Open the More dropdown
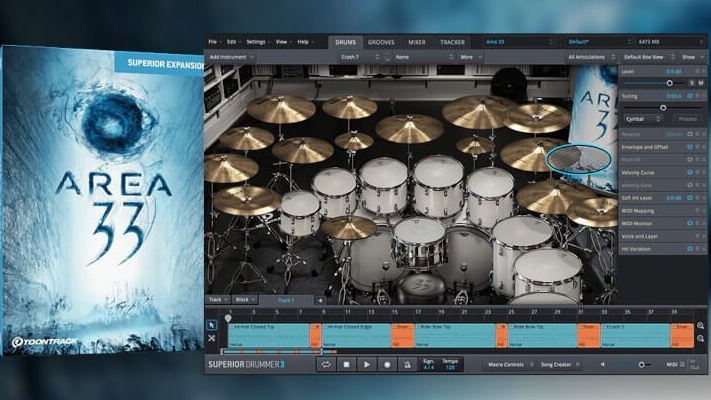 (x=471, y=57)
